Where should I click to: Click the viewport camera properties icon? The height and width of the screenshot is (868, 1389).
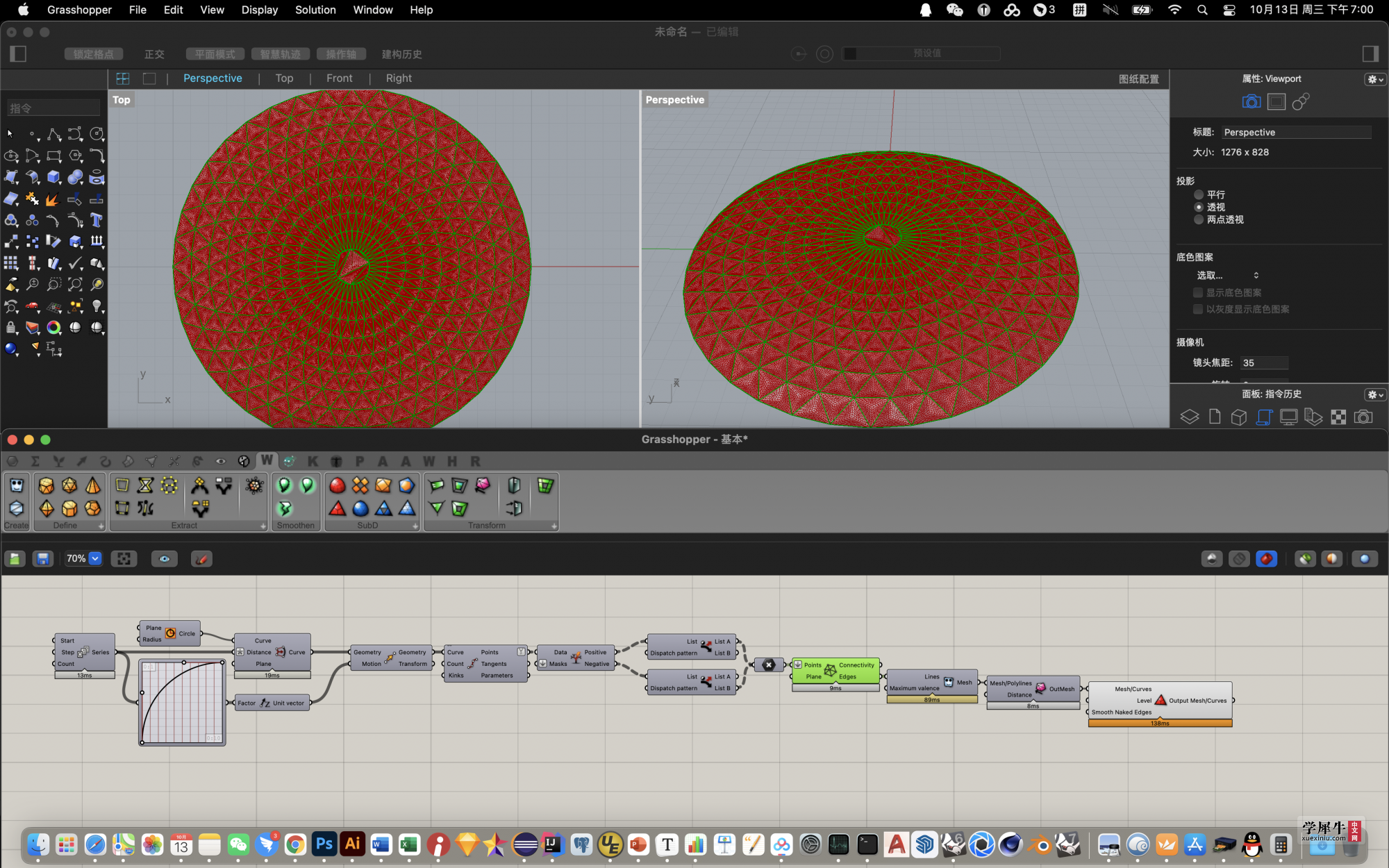pos(1251,102)
